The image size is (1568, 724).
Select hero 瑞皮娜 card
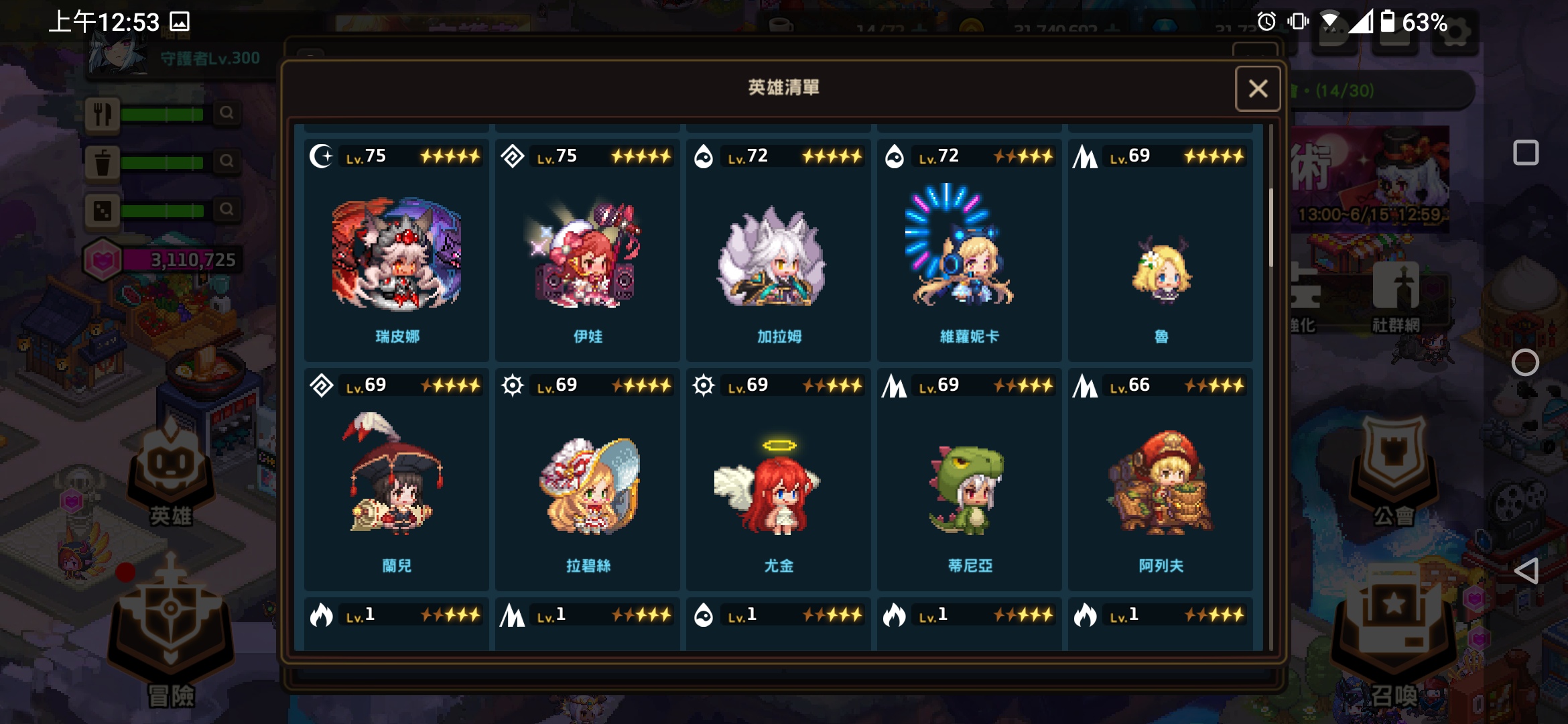[397, 251]
